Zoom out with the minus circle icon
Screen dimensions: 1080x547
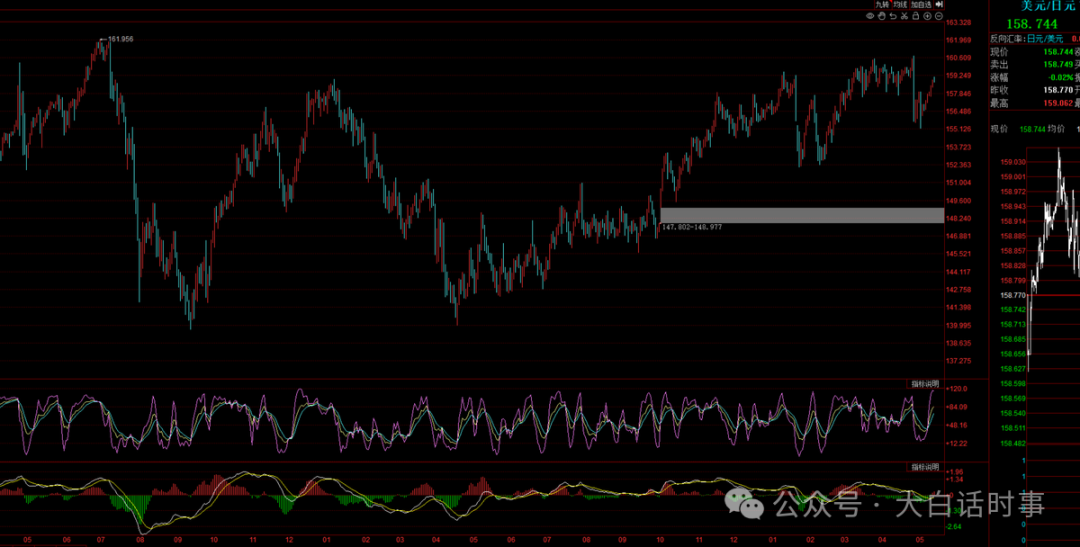click(939, 16)
